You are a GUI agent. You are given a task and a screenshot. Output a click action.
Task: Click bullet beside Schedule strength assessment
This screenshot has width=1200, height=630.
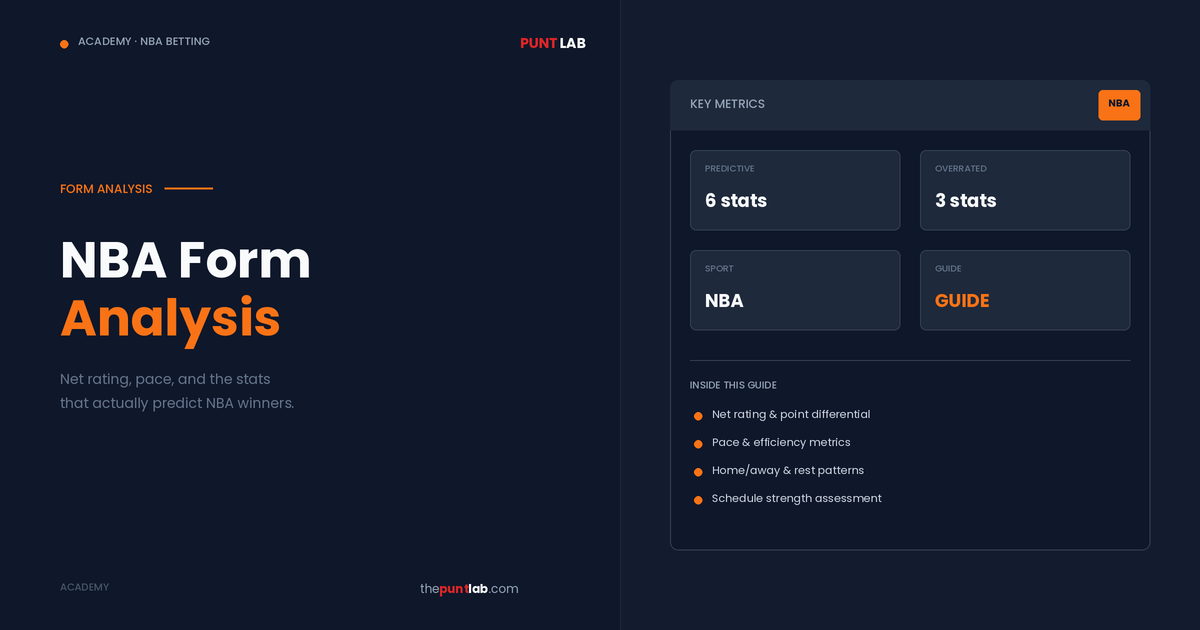pos(698,500)
